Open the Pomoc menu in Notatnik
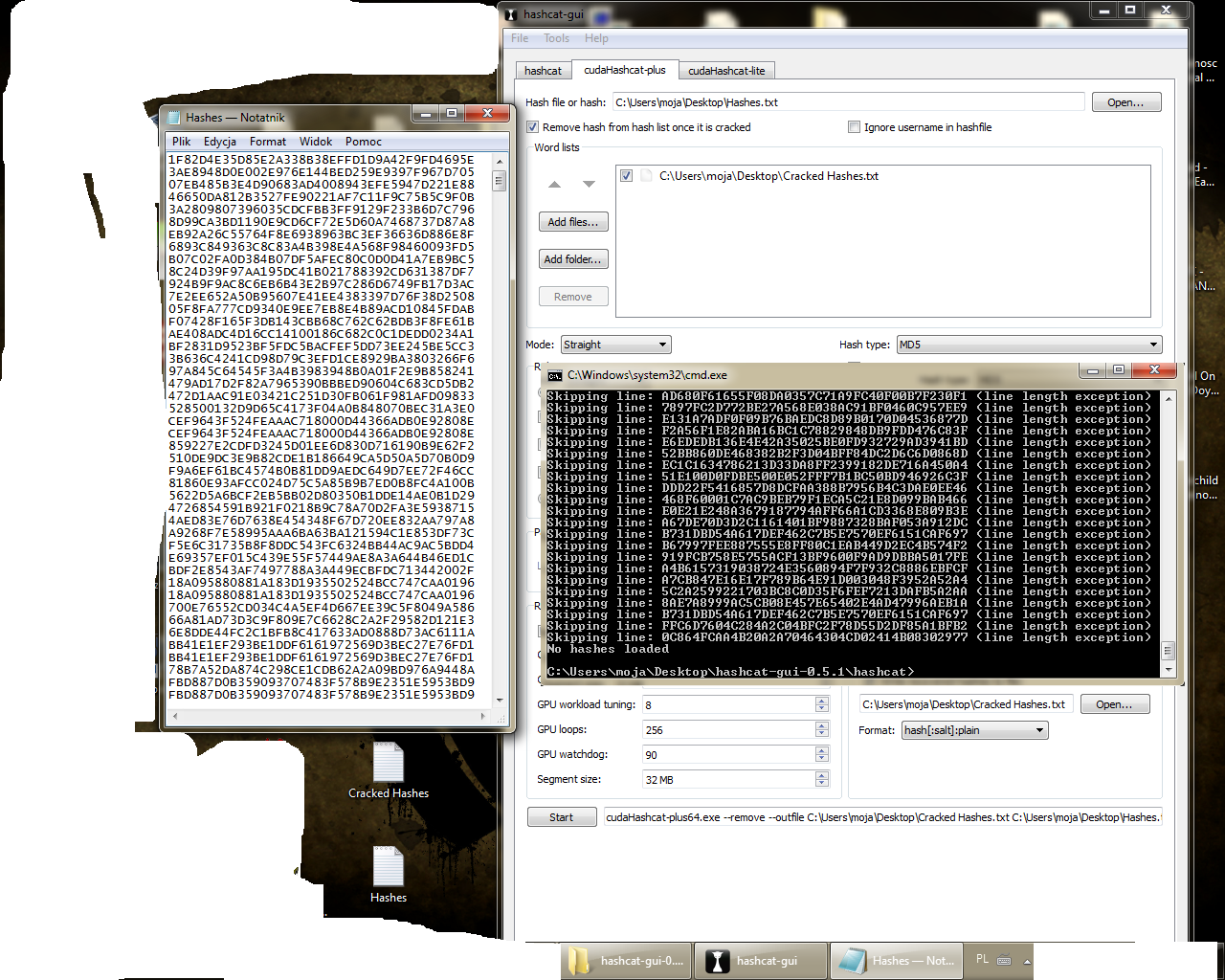 [x=364, y=142]
